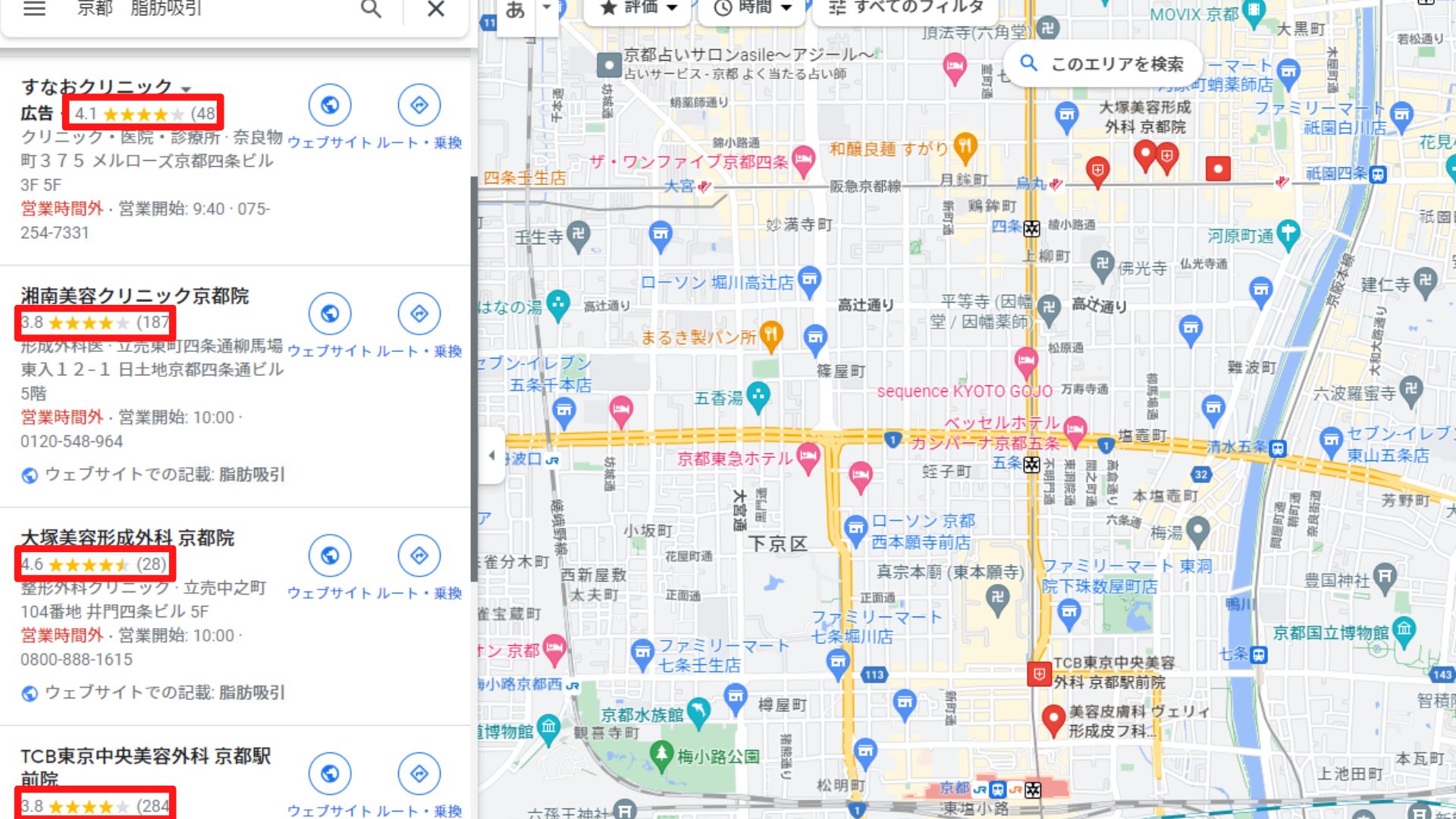
Task: Click the 4.1 rating of すなおクリニック
Action: (85, 114)
